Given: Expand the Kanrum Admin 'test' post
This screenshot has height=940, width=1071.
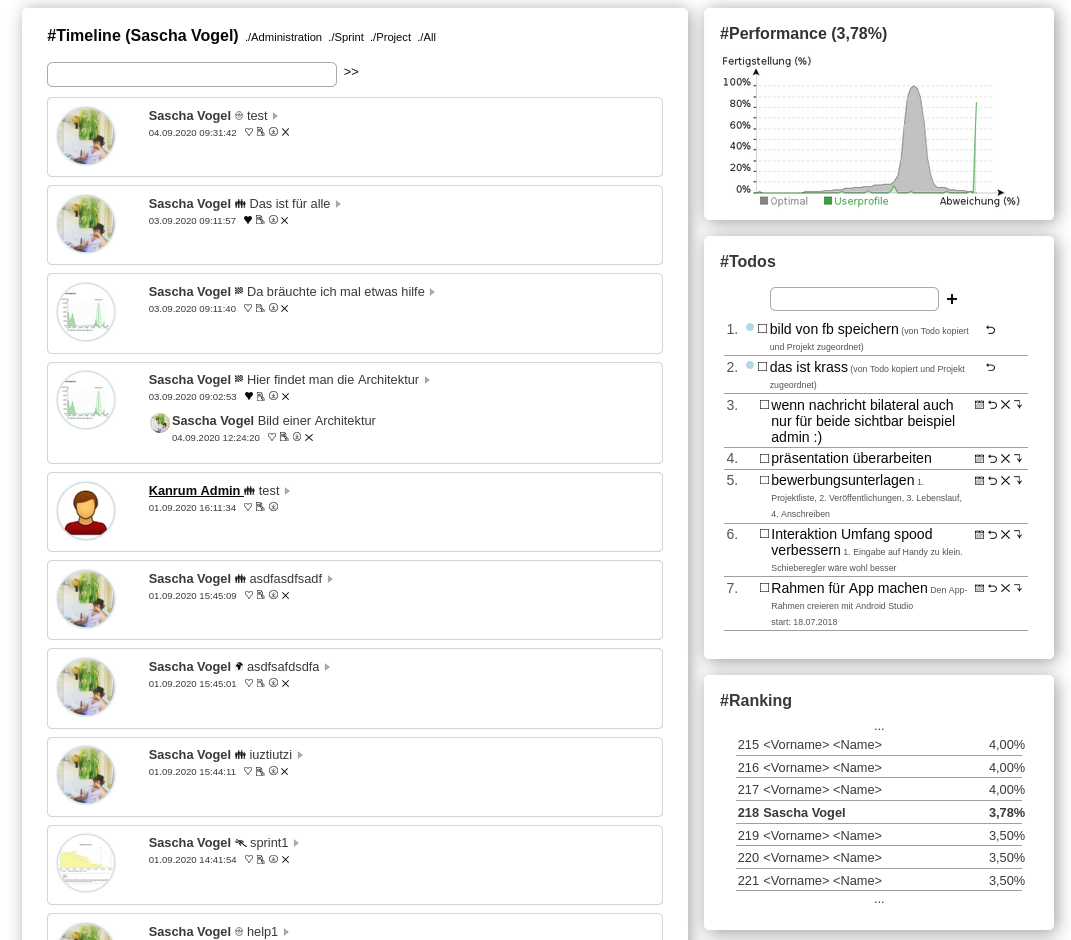Looking at the screenshot, I should click(287, 491).
